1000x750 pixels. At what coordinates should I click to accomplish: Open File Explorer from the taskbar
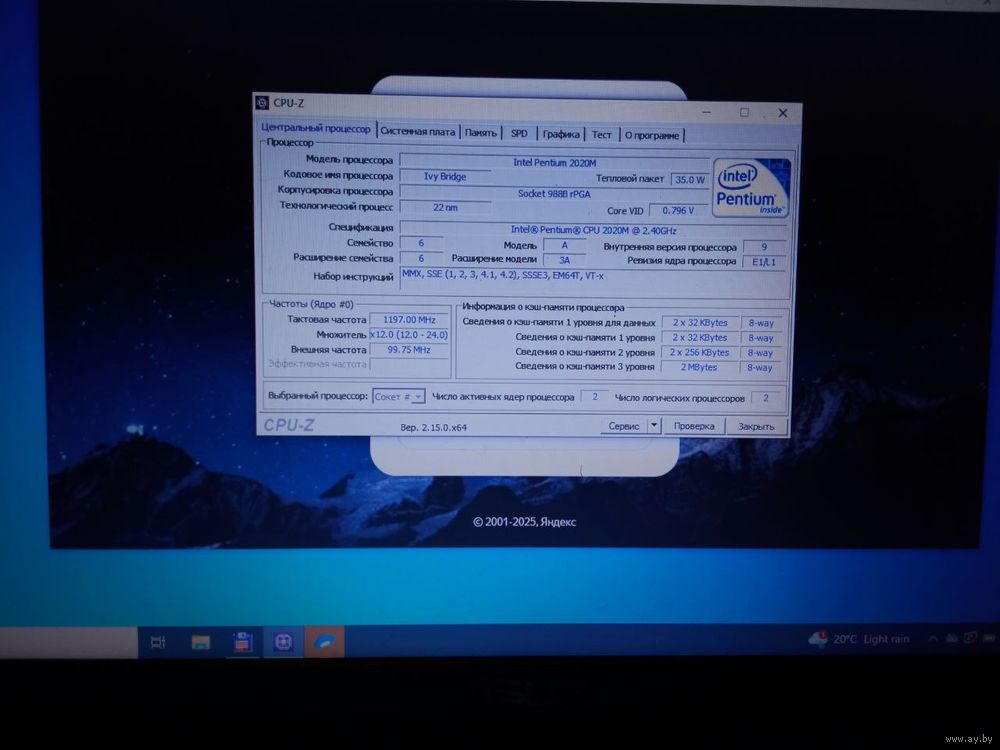pos(200,642)
